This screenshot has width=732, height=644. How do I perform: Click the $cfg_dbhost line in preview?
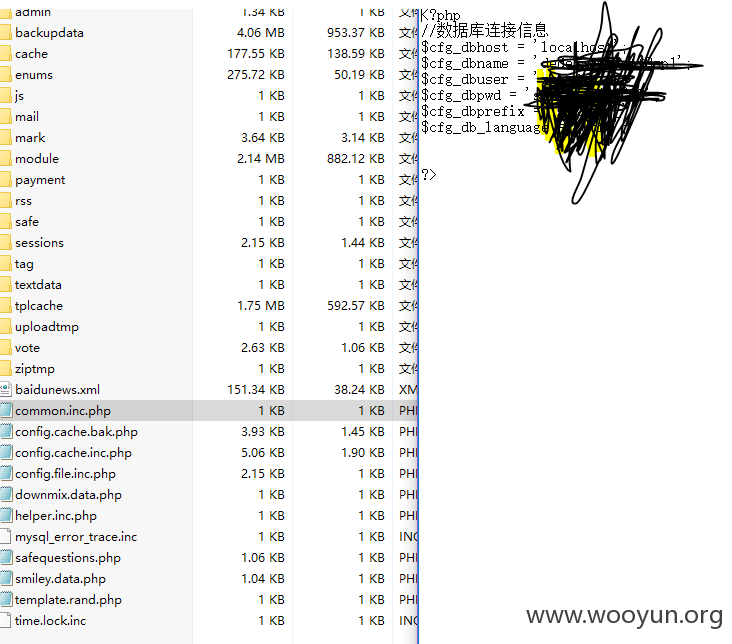click(x=523, y=48)
